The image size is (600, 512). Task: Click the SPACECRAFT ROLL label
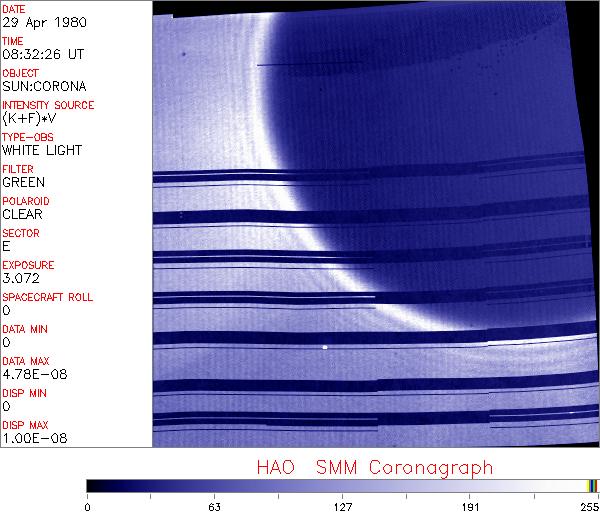point(48,297)
